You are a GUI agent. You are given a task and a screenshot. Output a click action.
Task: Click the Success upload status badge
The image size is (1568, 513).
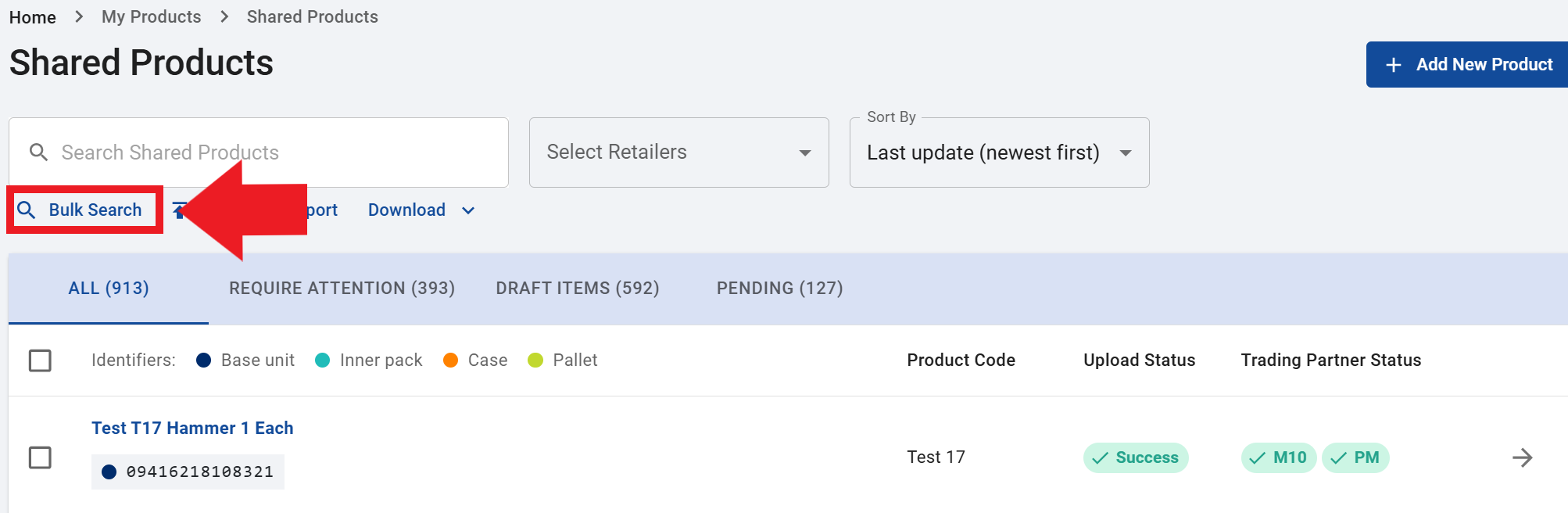point(1136,457)
